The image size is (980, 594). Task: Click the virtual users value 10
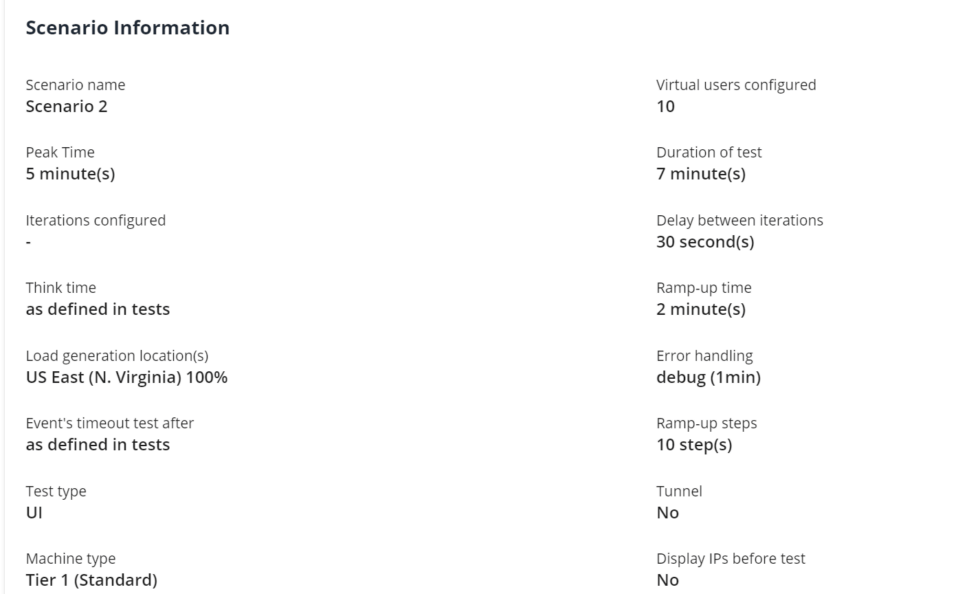point(665,106)
